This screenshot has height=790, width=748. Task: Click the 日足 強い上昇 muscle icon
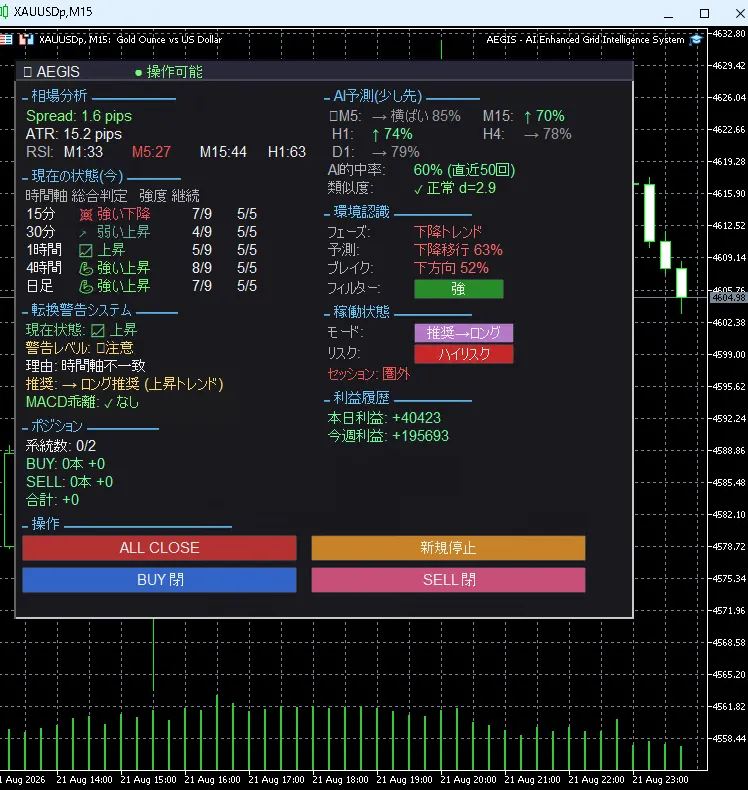click(x=86, y=287)
